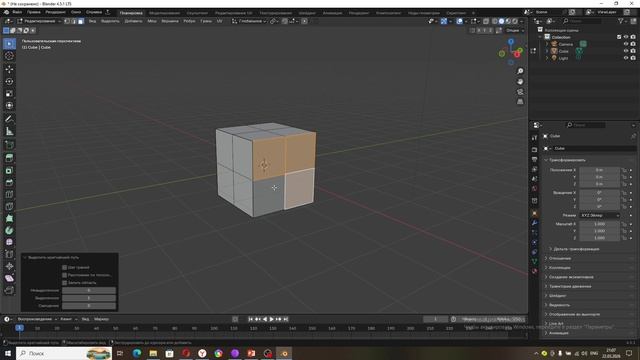
Task: Open the 'XYZ Эйлер' rotation mode dropdown
Action: pyautogui.click(x=600, y=215)
